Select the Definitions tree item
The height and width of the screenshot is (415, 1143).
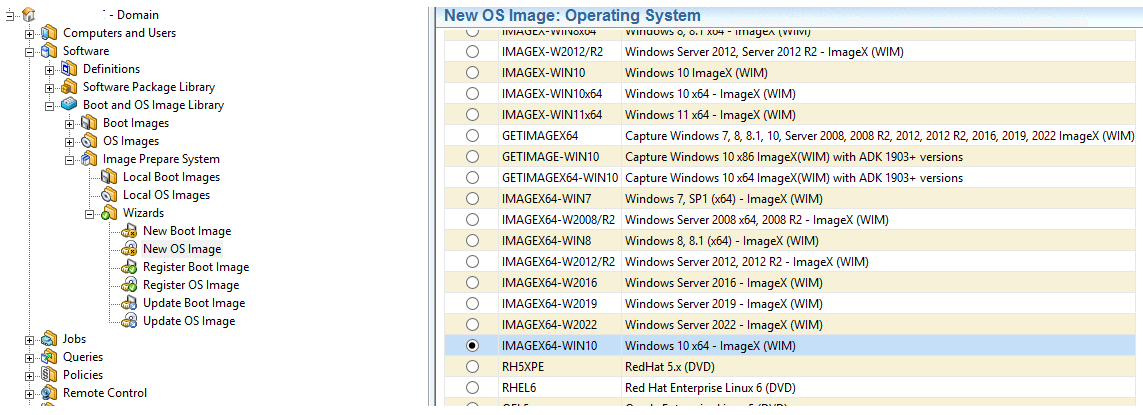pos(111,69)
